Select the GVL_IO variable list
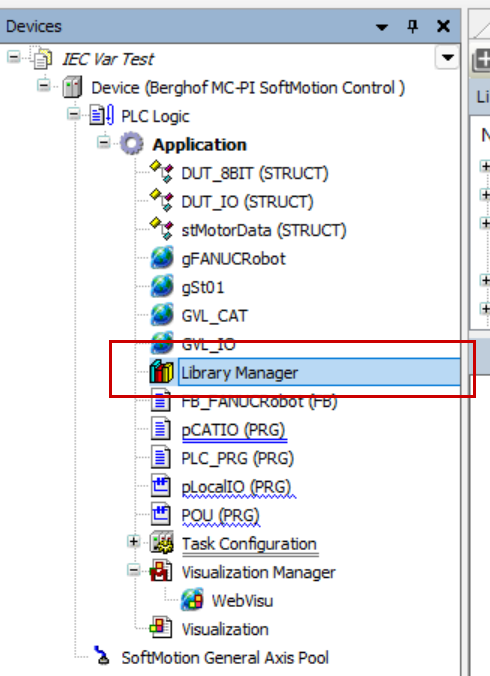 (x=208, y=344)
